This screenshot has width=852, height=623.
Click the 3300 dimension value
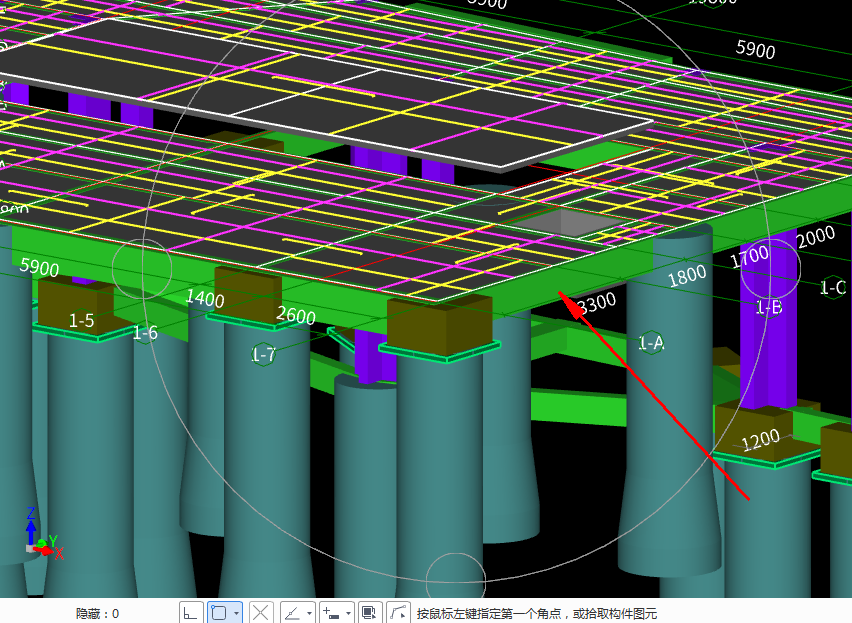tap(597, 304)
